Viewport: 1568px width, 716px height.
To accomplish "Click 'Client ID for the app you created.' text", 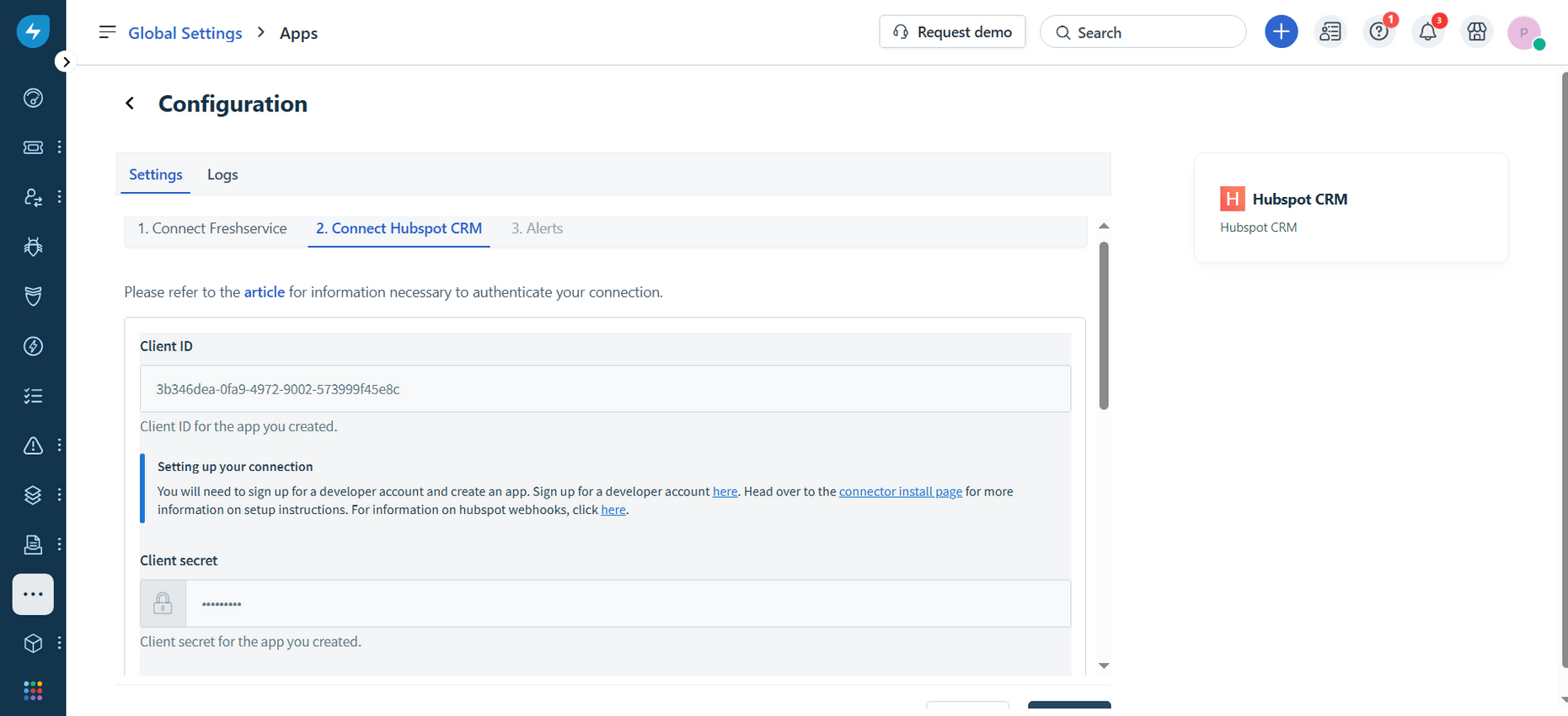I will (x=238, y=426).
